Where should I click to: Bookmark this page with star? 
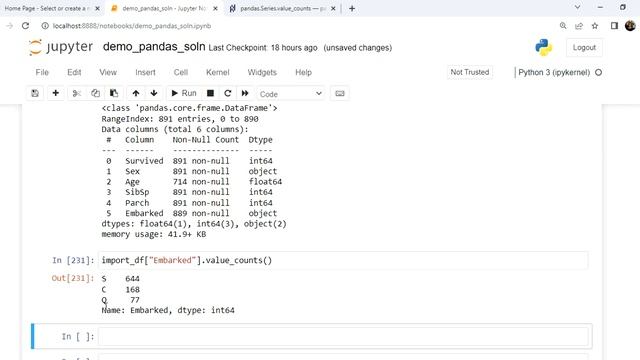coord(595,26)
